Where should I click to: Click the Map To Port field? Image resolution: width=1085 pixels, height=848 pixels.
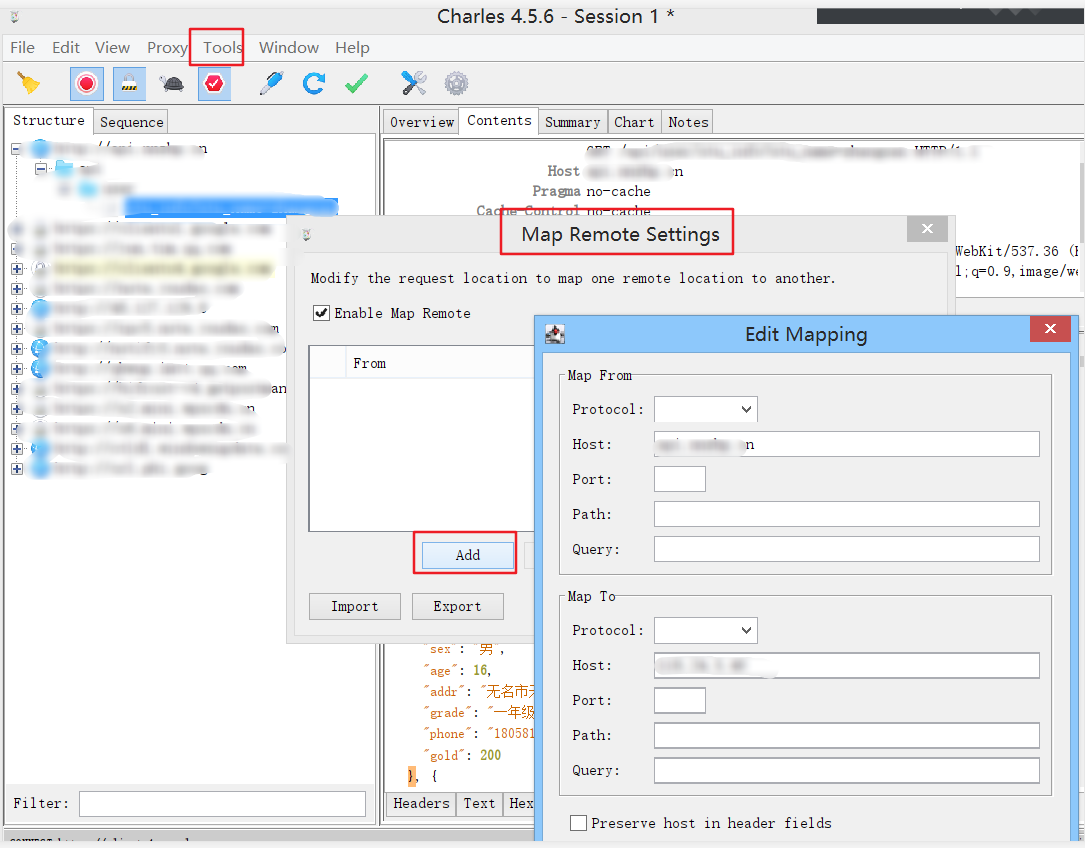tap(680, 700)
